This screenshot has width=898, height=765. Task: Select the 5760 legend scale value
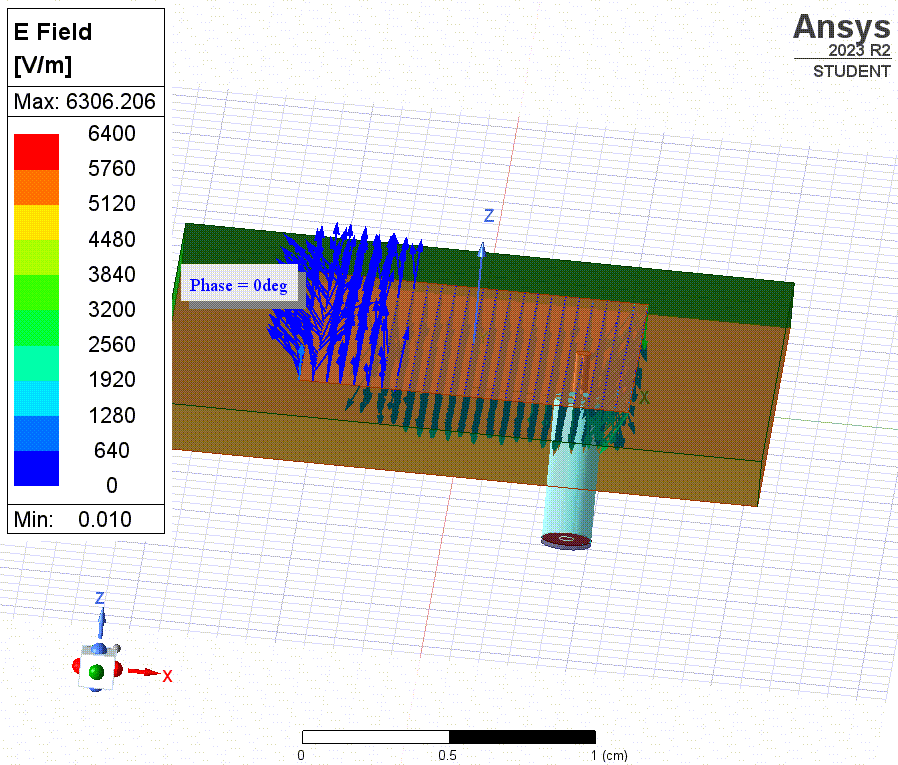click(112, 168)
